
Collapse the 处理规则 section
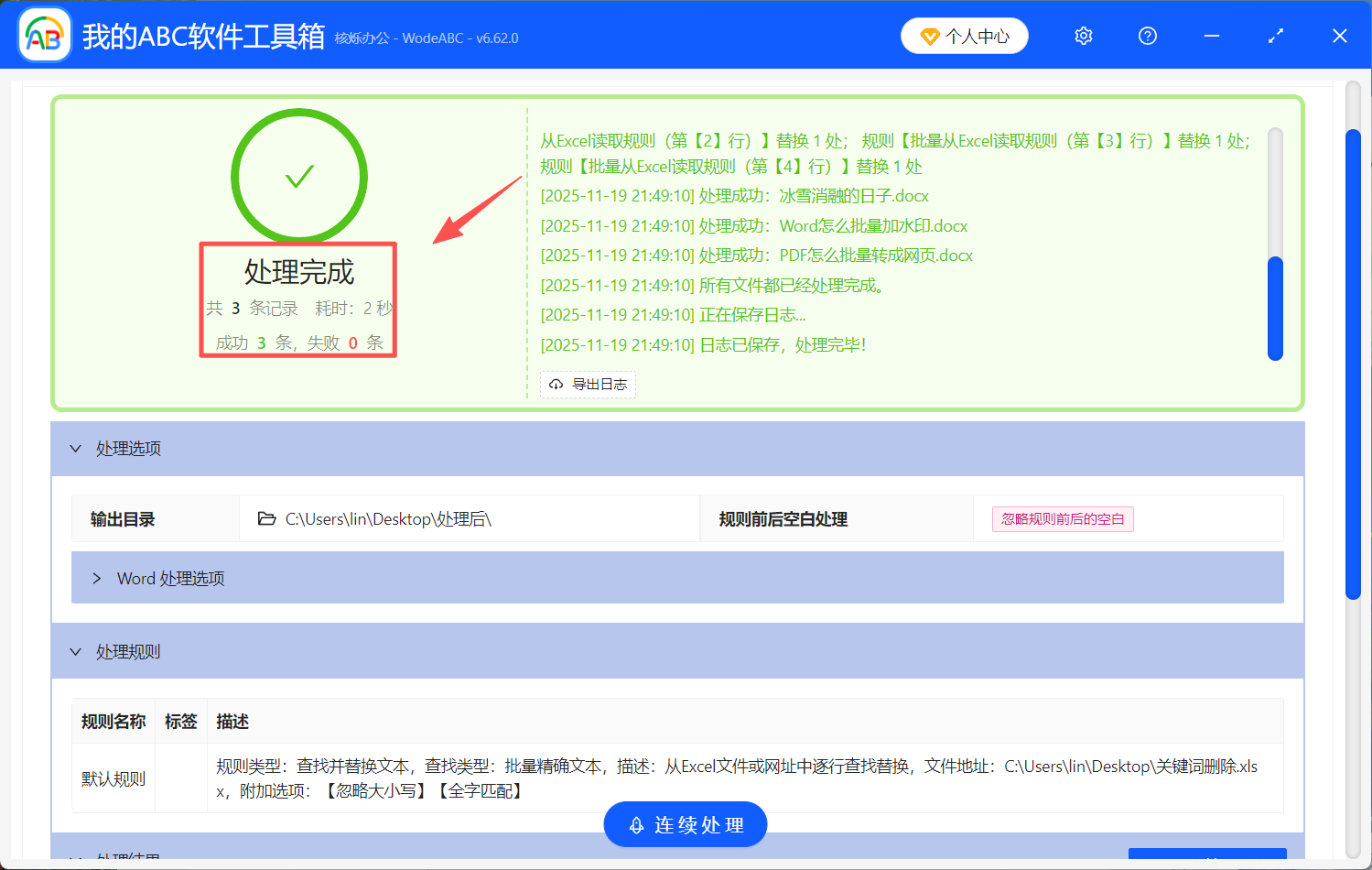point(116,651)
